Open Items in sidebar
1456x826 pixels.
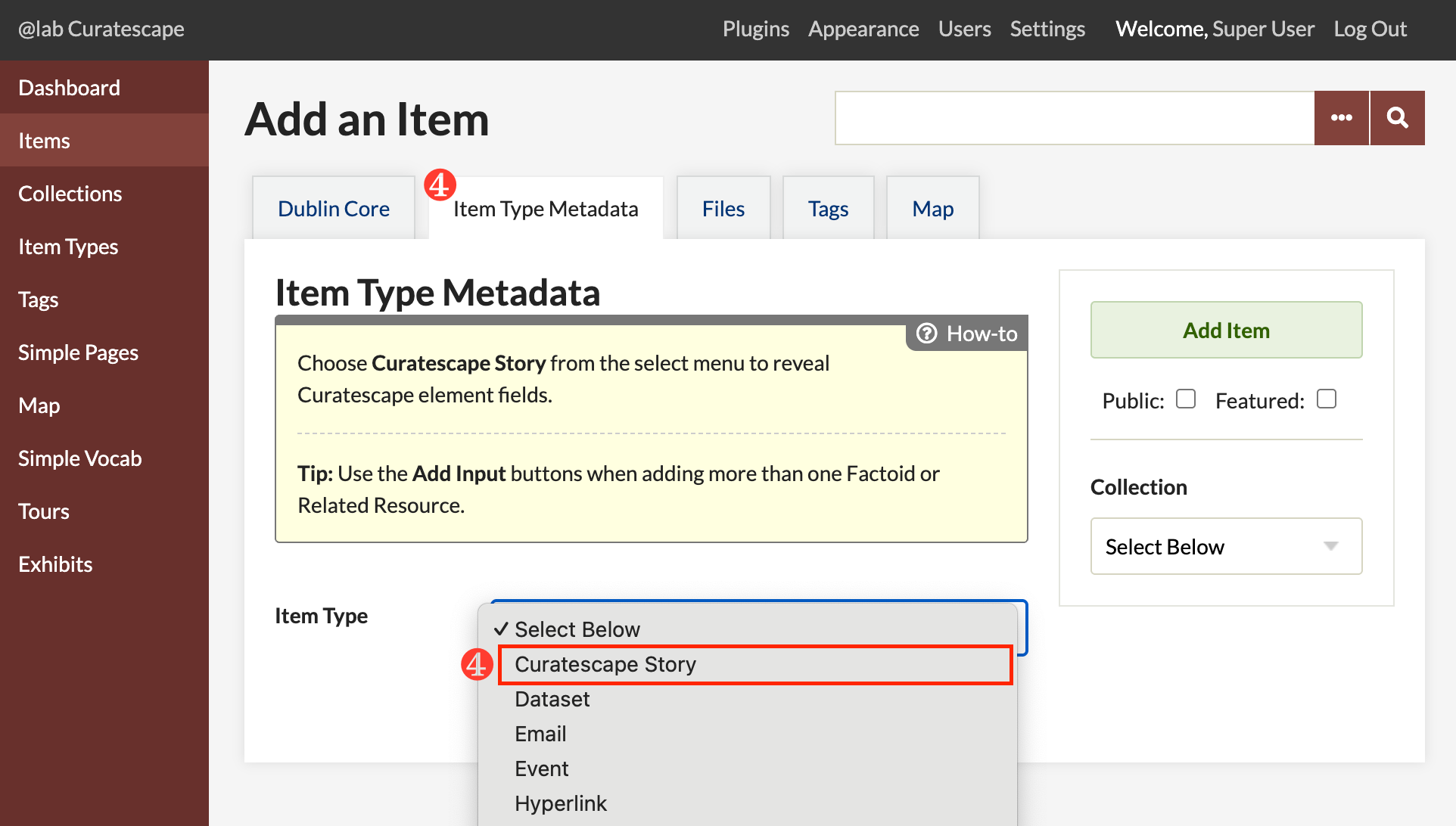tap(104, 141)
